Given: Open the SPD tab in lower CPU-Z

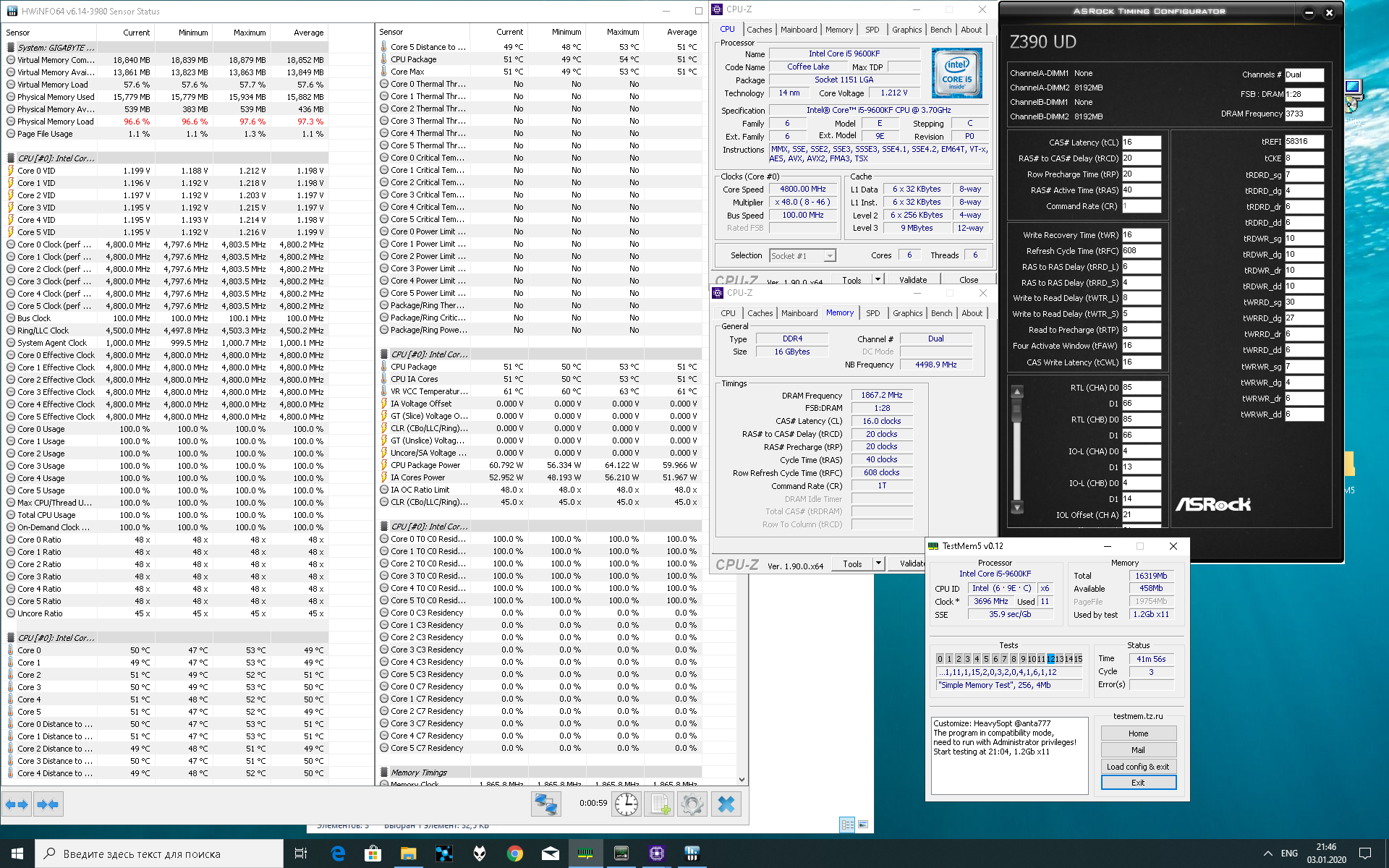Looking at the screenshot, I should (873, 313).
